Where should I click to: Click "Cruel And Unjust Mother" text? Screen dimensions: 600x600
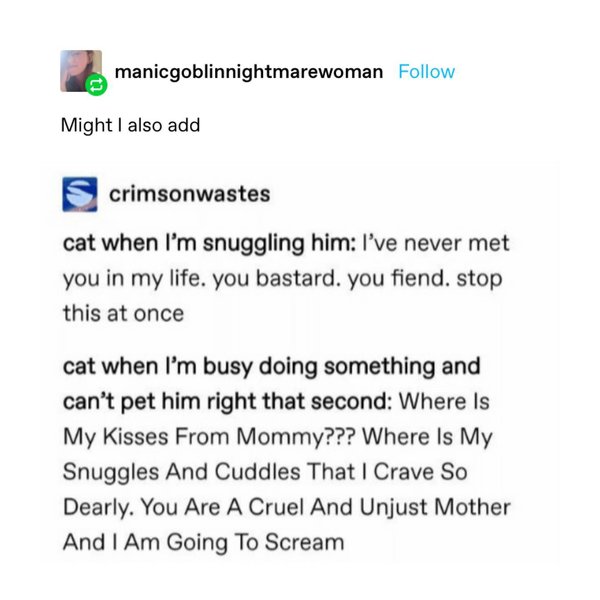click(380, 507)
